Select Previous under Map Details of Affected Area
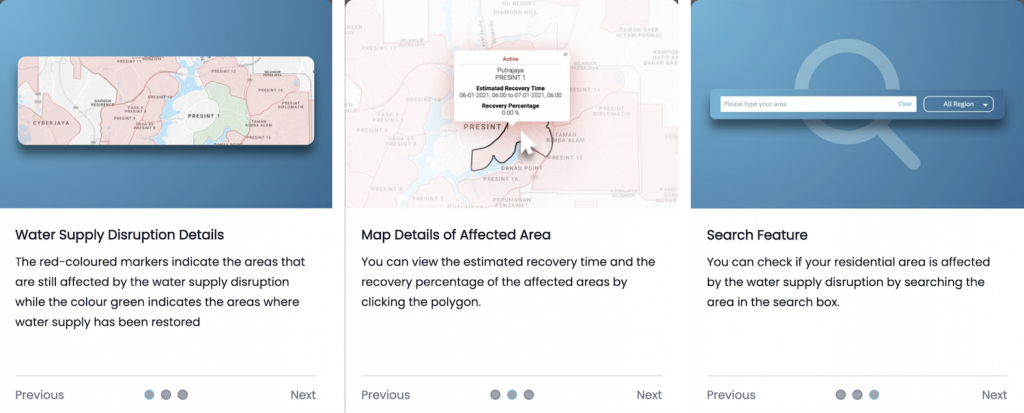 [385, 395]
